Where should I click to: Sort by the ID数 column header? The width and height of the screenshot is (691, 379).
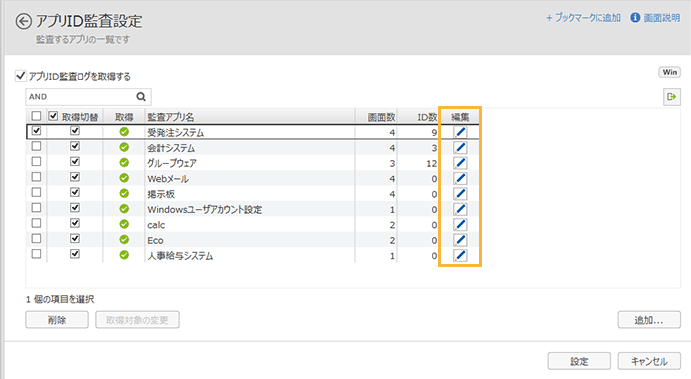[427, 117]
